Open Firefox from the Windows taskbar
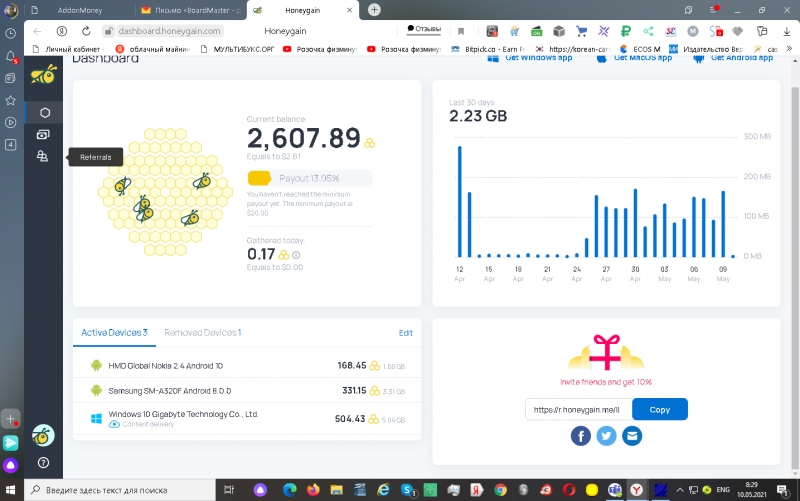 point(313,490)
